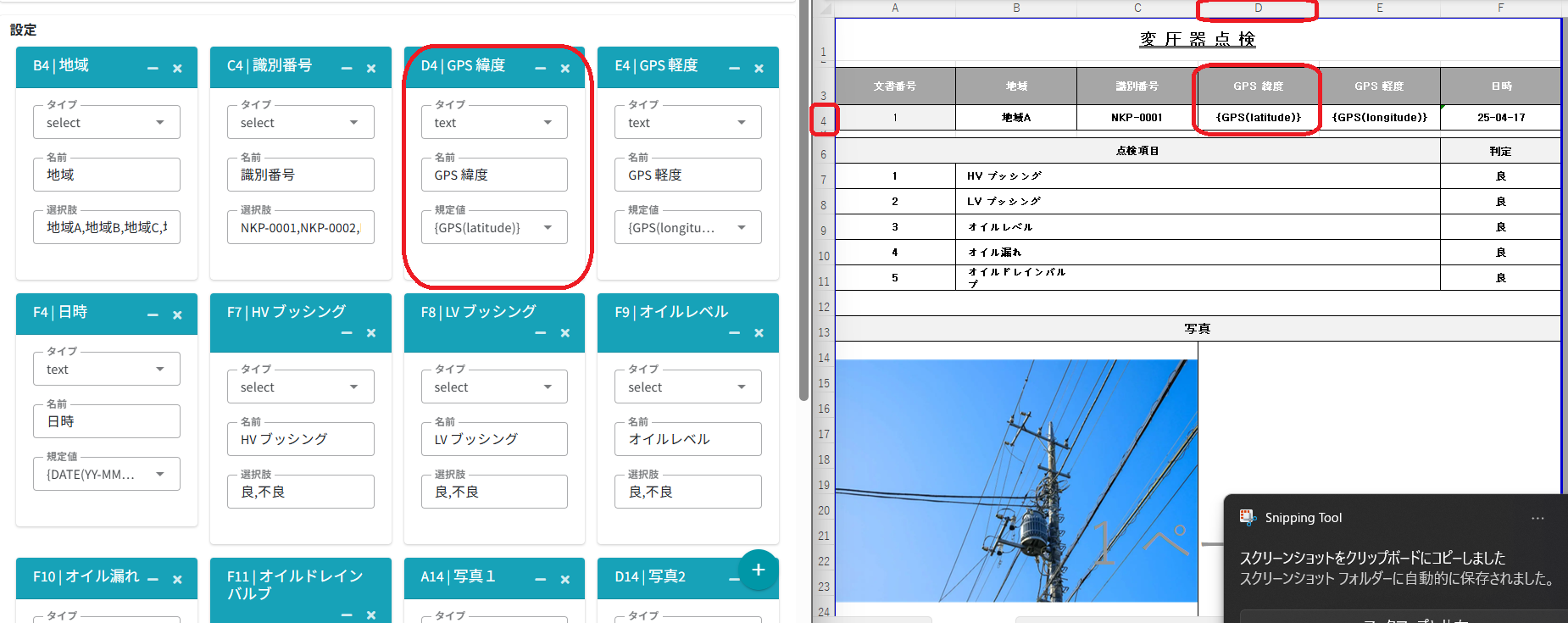Edit name field in F9 オイルレベル card
The height and width of the screenshot is (623, 1568).
[x=688, y=439]
